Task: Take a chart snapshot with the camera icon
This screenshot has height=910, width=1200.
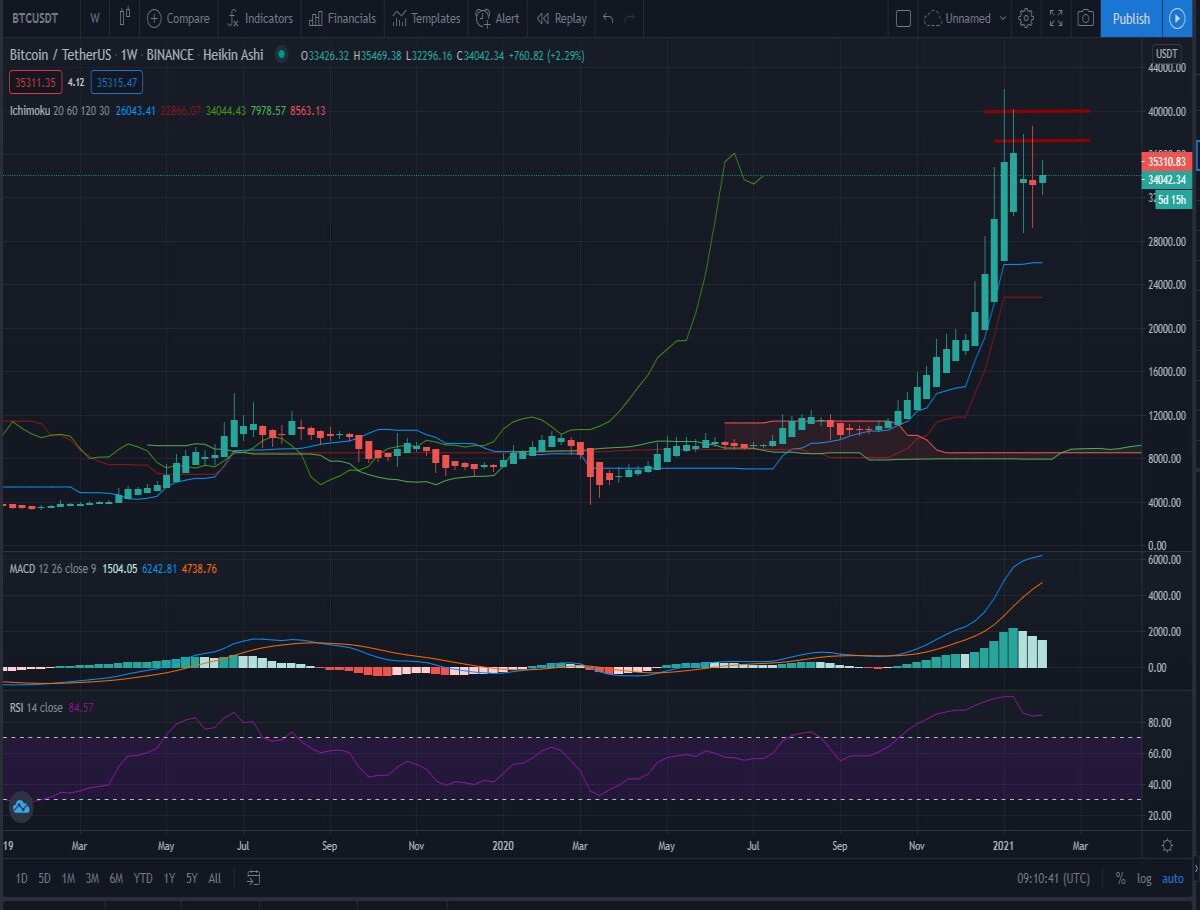Action: [x=1085, y=18]
